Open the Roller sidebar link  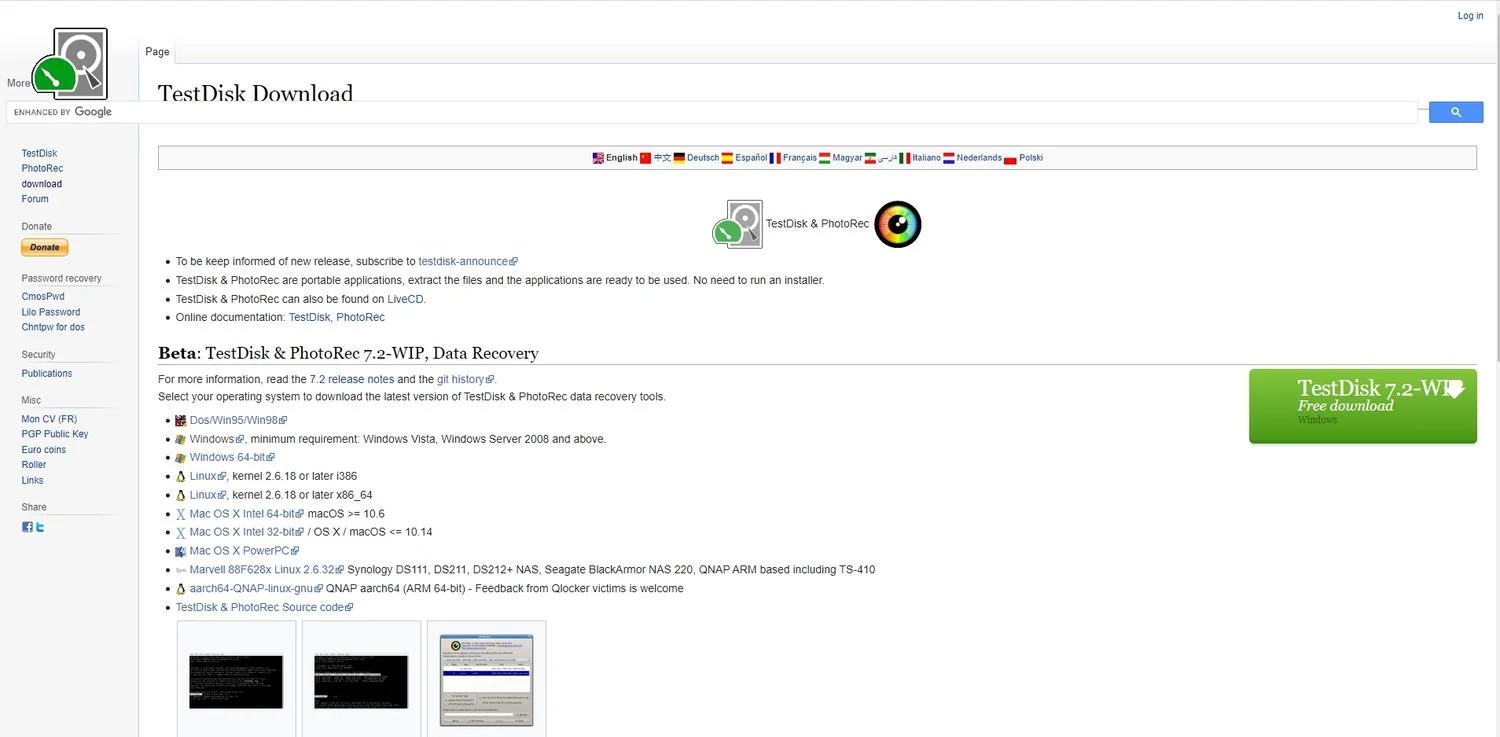tap(34, 465)
